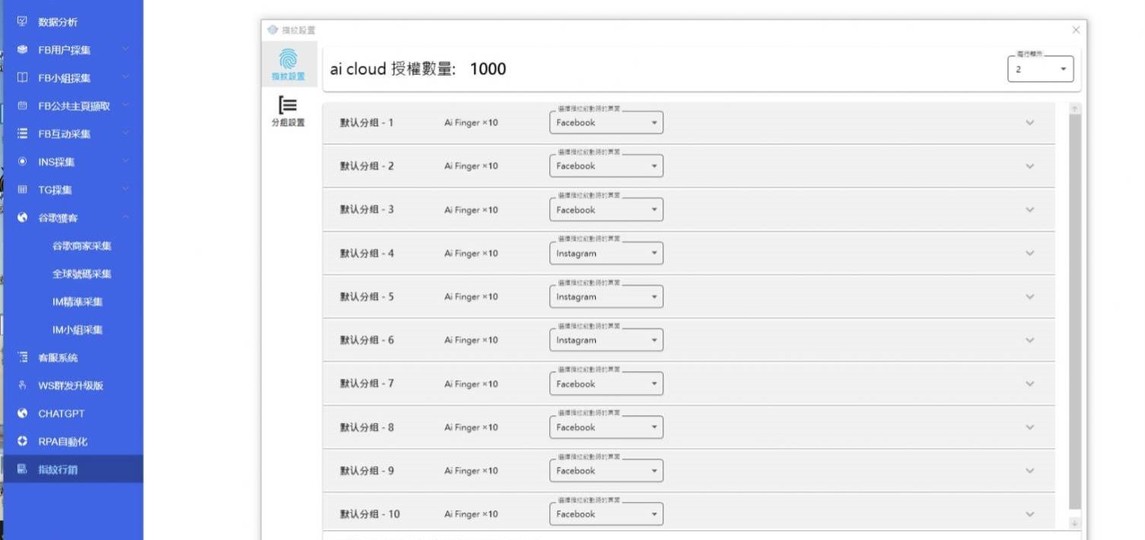Collapse the 谷歌獲客 submenu chevron

pos(126,218)
